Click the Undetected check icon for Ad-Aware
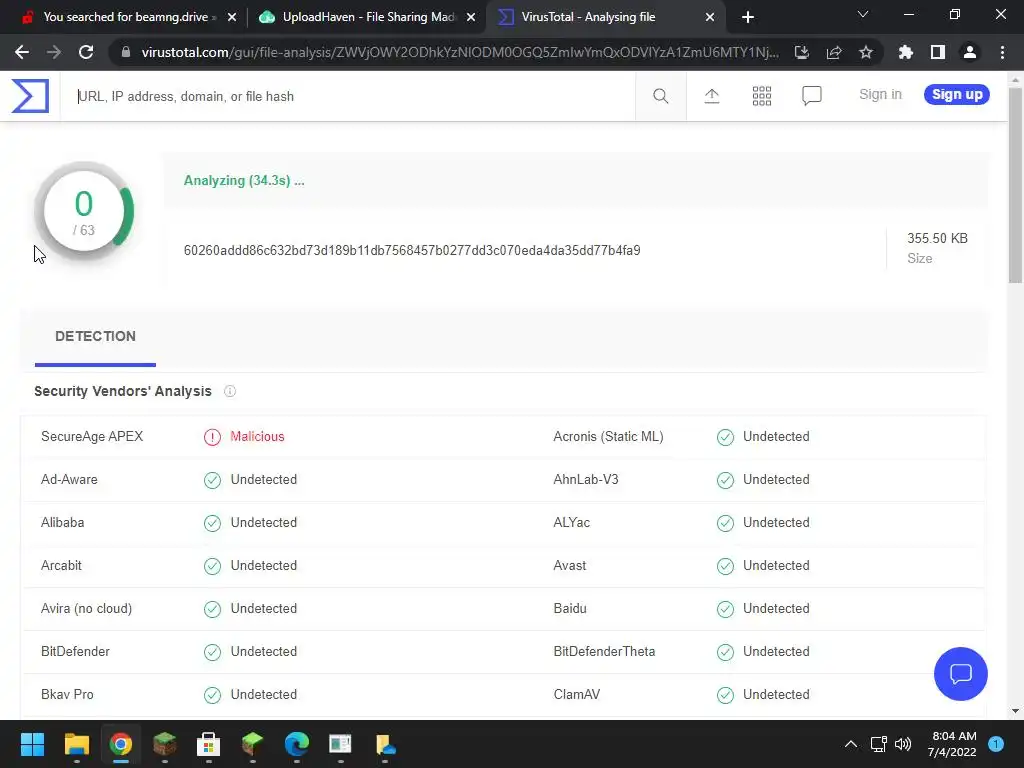 (212, 480)
